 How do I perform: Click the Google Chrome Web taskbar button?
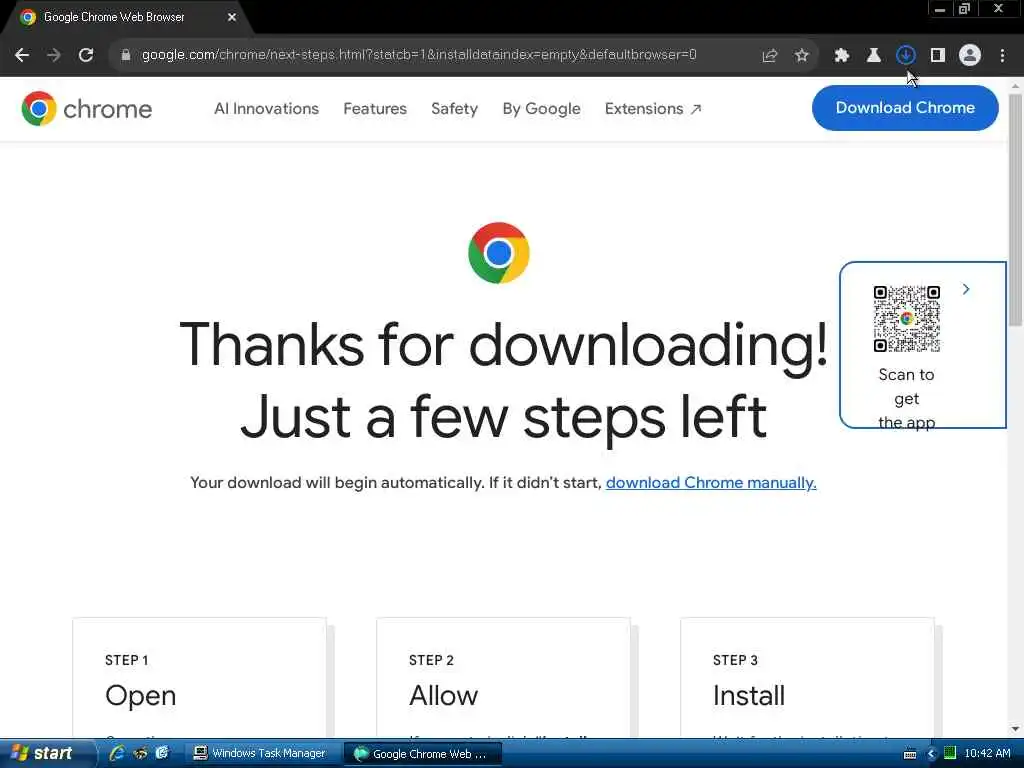pyautogui.click(x=423, y=754)
